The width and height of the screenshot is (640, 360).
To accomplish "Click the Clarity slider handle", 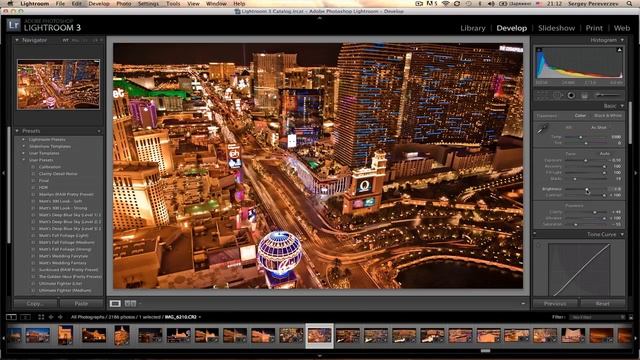I will coord(594,212).
